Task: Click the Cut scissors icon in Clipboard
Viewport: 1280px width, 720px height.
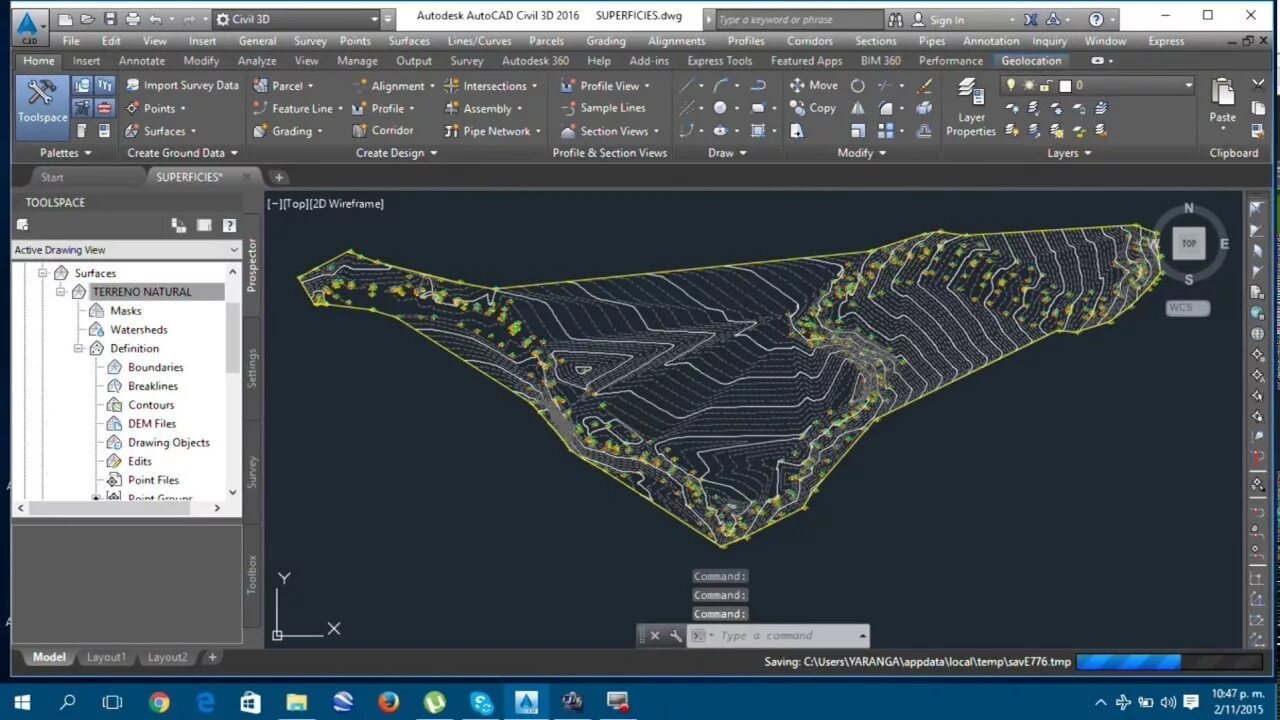Action: point(1257,85)
